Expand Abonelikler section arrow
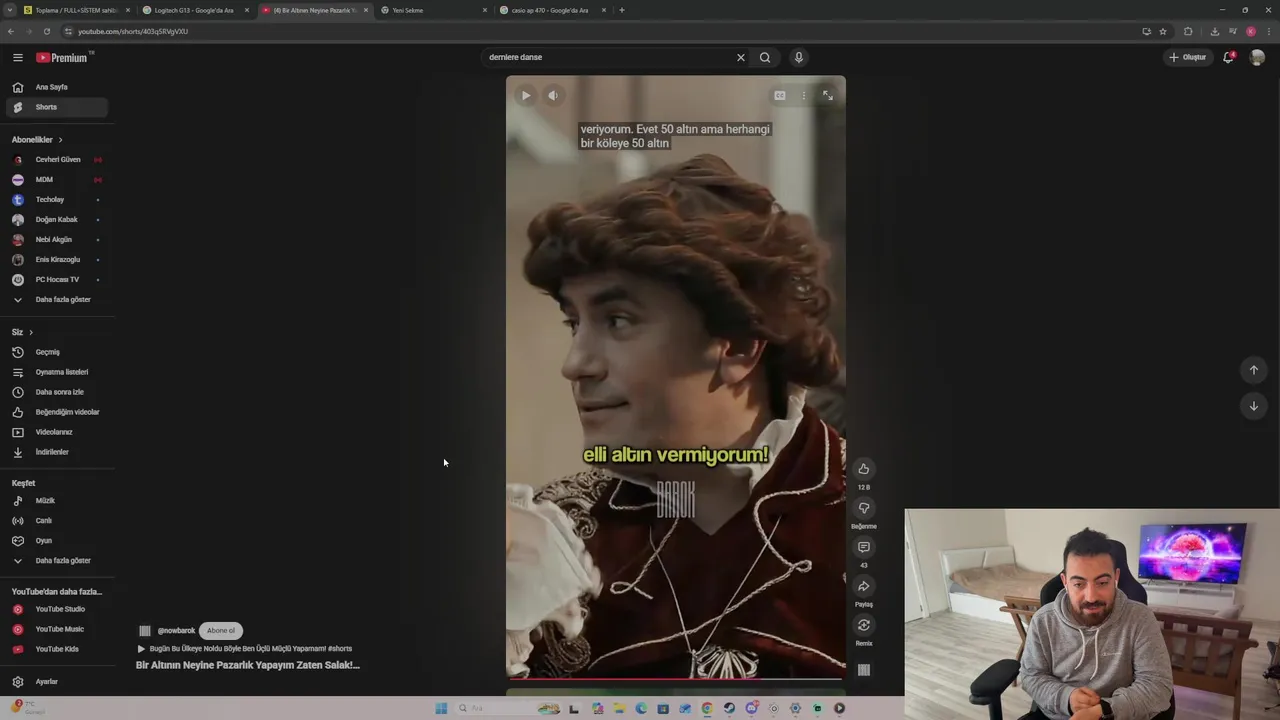Viewport: 1280px width, 720px height. click(x=60, y=140)
